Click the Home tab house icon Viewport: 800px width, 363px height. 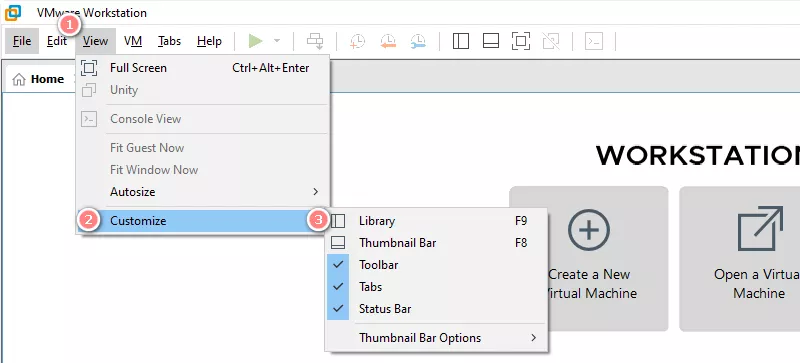click(x=19, y=80)
